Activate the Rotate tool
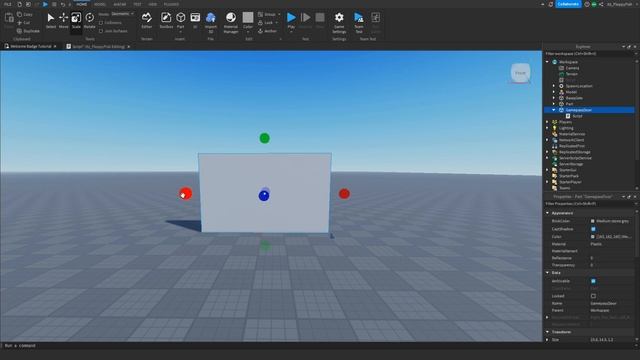This screenshot has height=360, width=640. [89, 20]
